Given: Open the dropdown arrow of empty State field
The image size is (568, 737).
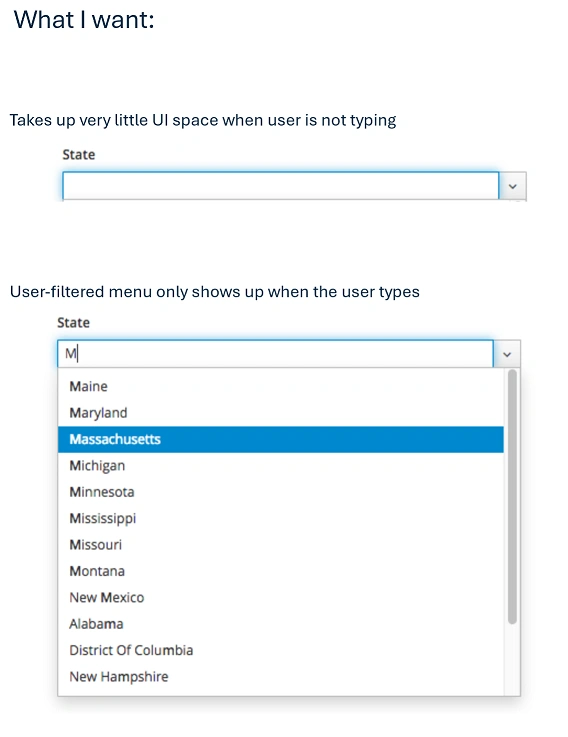Looking at the screenshot, I should point(513,186).
